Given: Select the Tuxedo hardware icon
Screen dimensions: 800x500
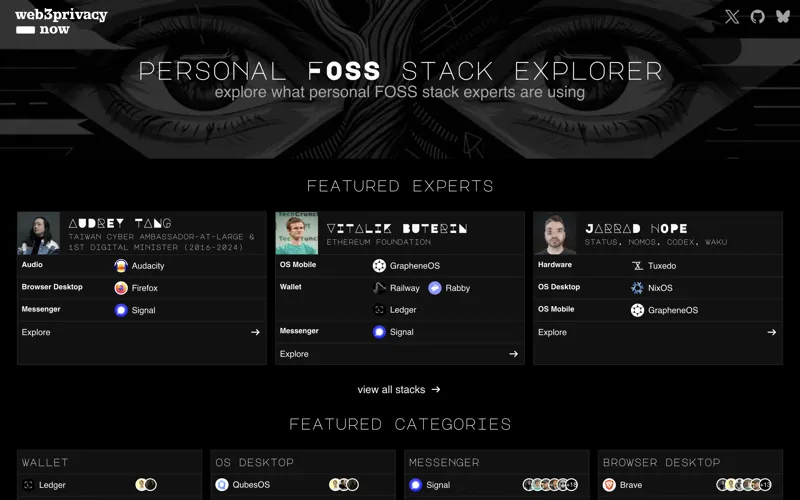Looking at the screenshot, I should [x=637, y=266].
